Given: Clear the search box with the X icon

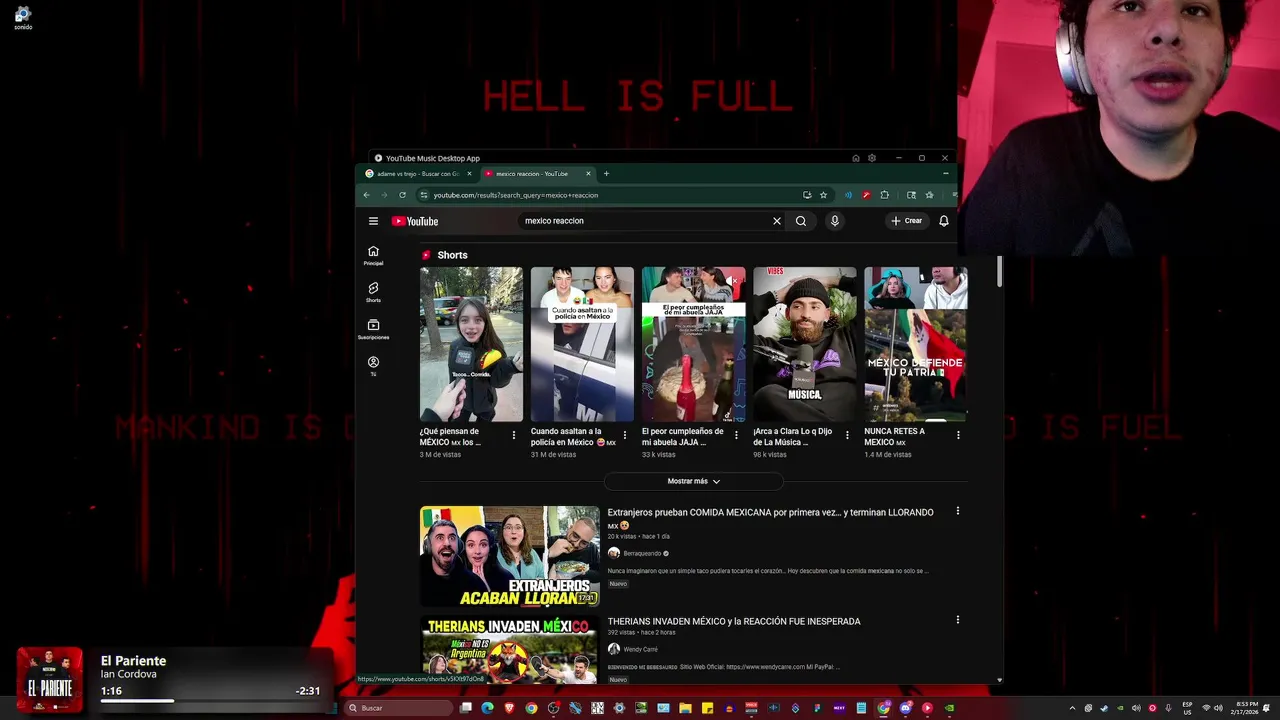Looking at the screenshot, I should (776, 221).
